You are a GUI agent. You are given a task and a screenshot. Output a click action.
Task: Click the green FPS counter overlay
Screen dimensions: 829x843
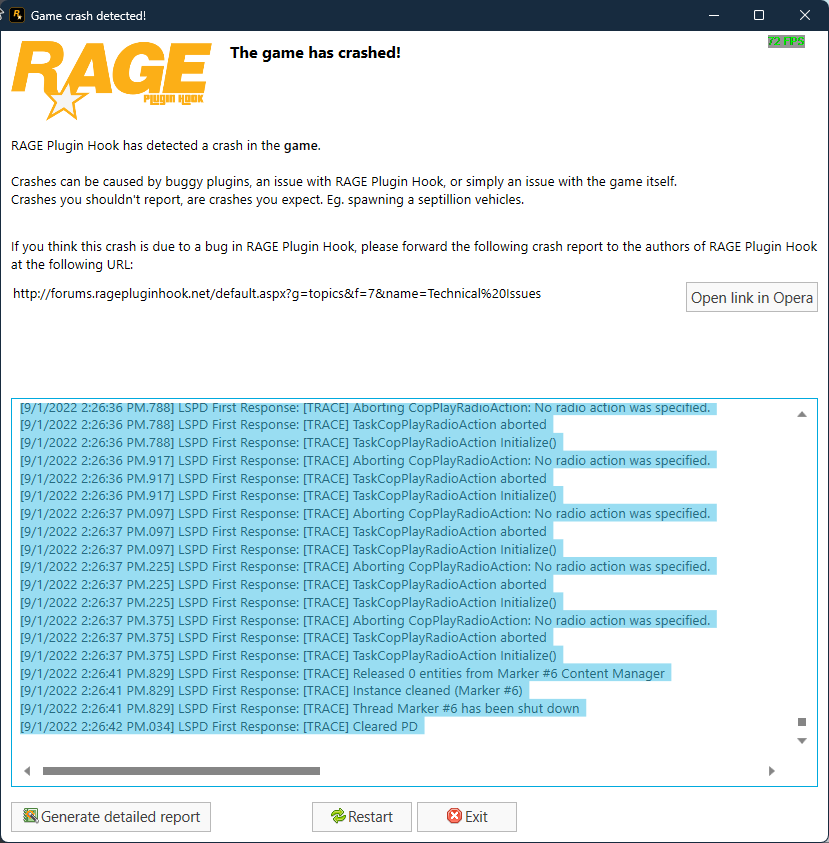pos(786,41)
